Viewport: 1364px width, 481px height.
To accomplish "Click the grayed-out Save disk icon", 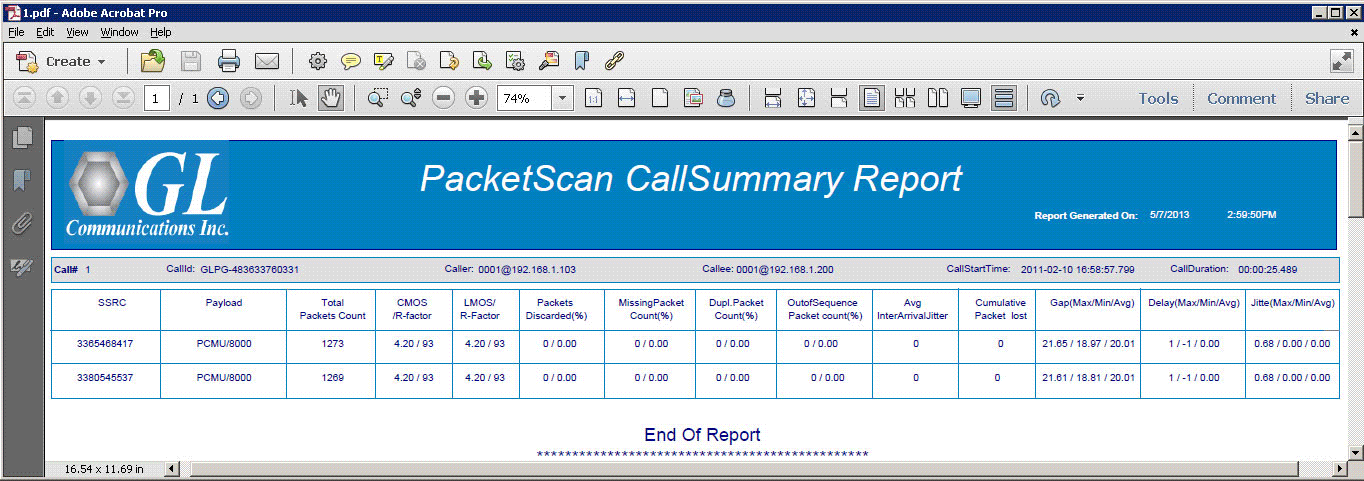I will click(x=191, y=61).
